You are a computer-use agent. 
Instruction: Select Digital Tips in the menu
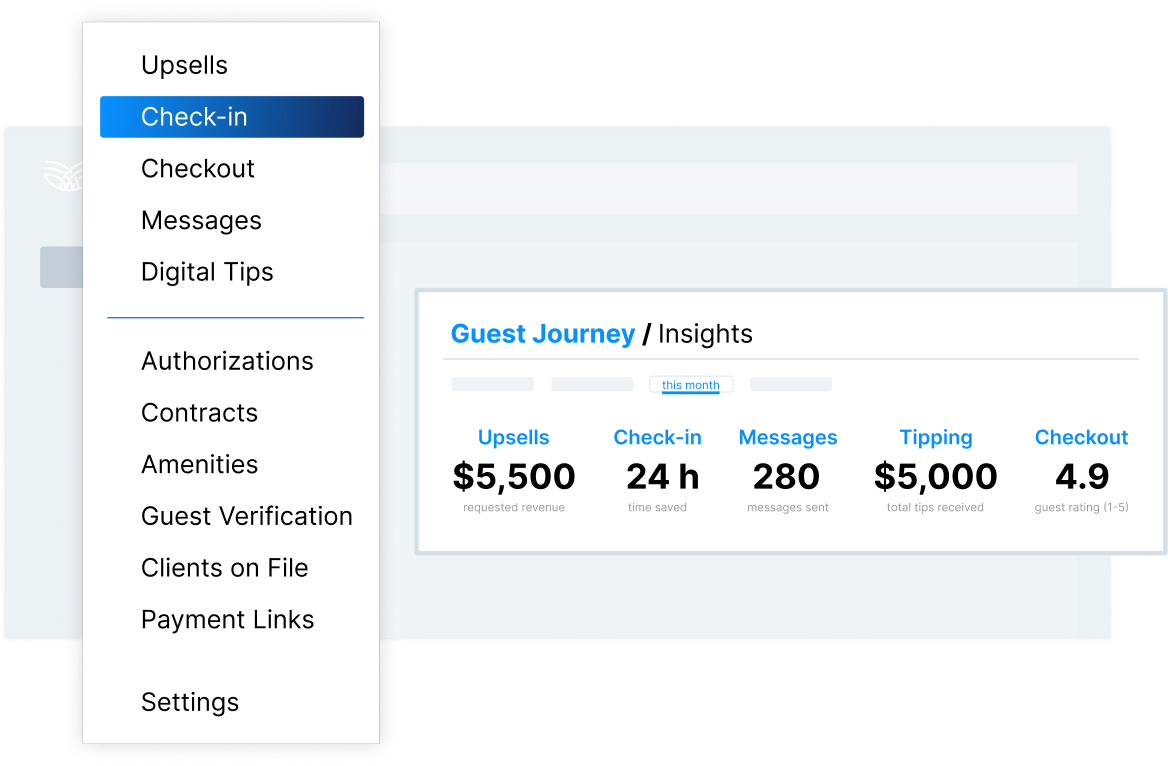207,272
